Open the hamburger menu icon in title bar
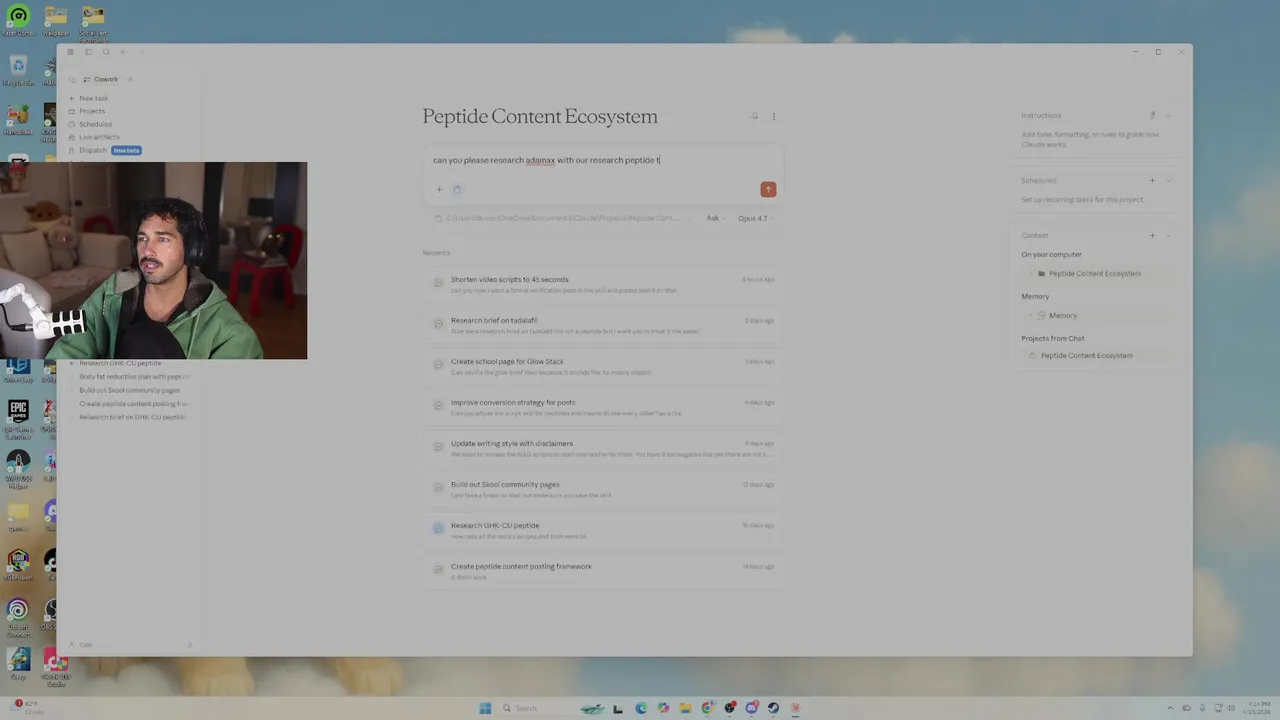Screen dimensions: 1280x720 pos(70,52)
